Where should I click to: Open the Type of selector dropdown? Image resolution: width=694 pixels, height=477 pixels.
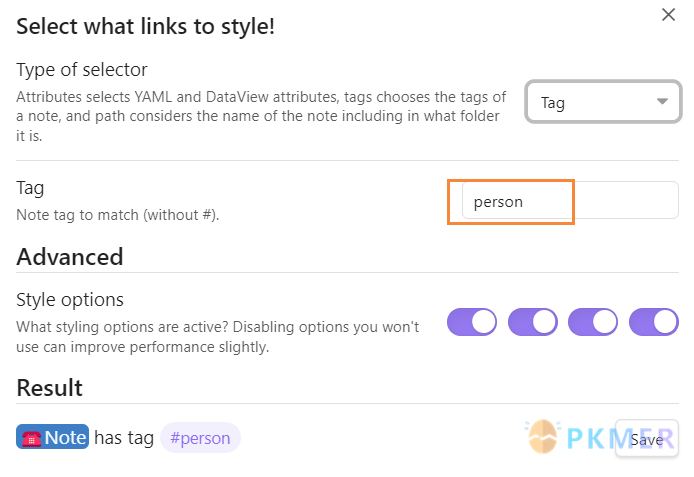tap(603, 102)
